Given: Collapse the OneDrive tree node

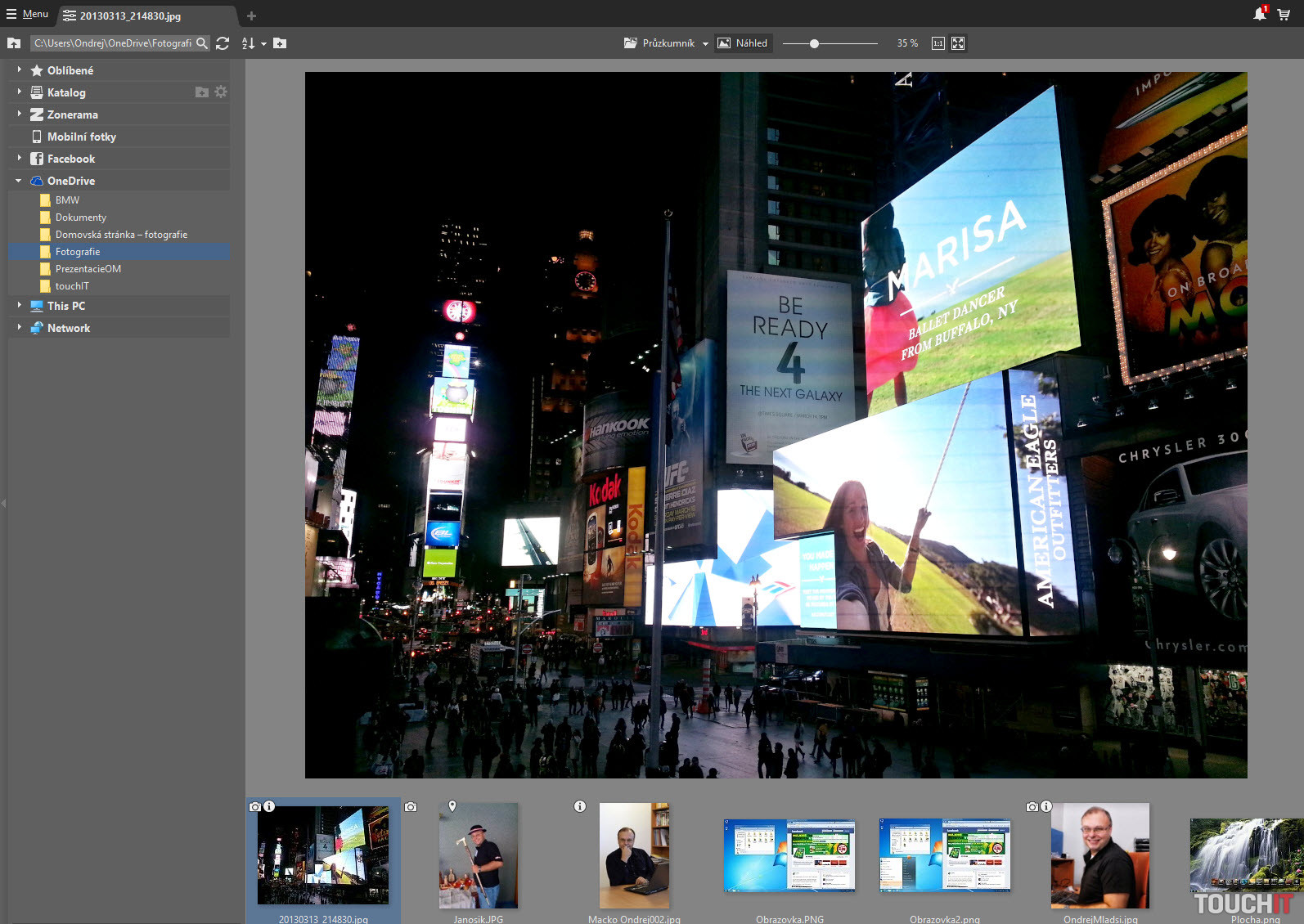Looking at the screenshot, I should (x=19, y=181).
